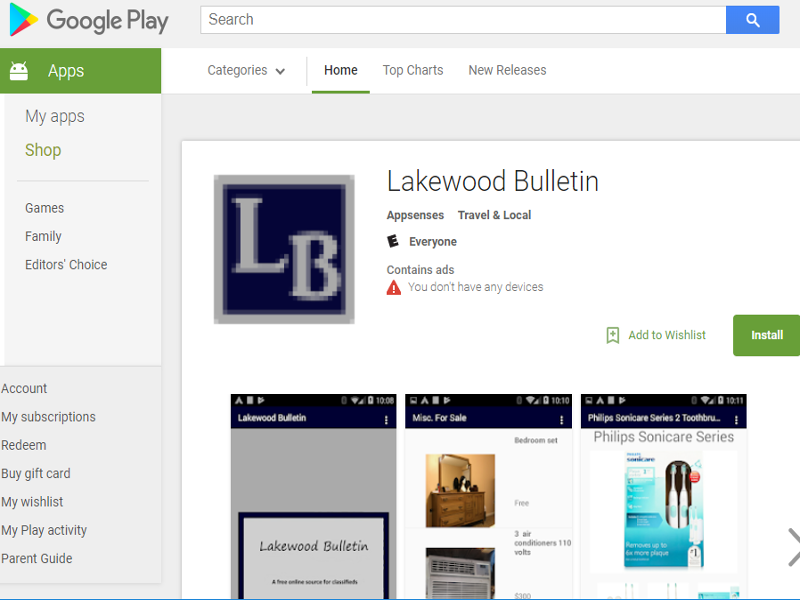
Task: Click the Google Play logo
Action: click(x=89, y=20)
